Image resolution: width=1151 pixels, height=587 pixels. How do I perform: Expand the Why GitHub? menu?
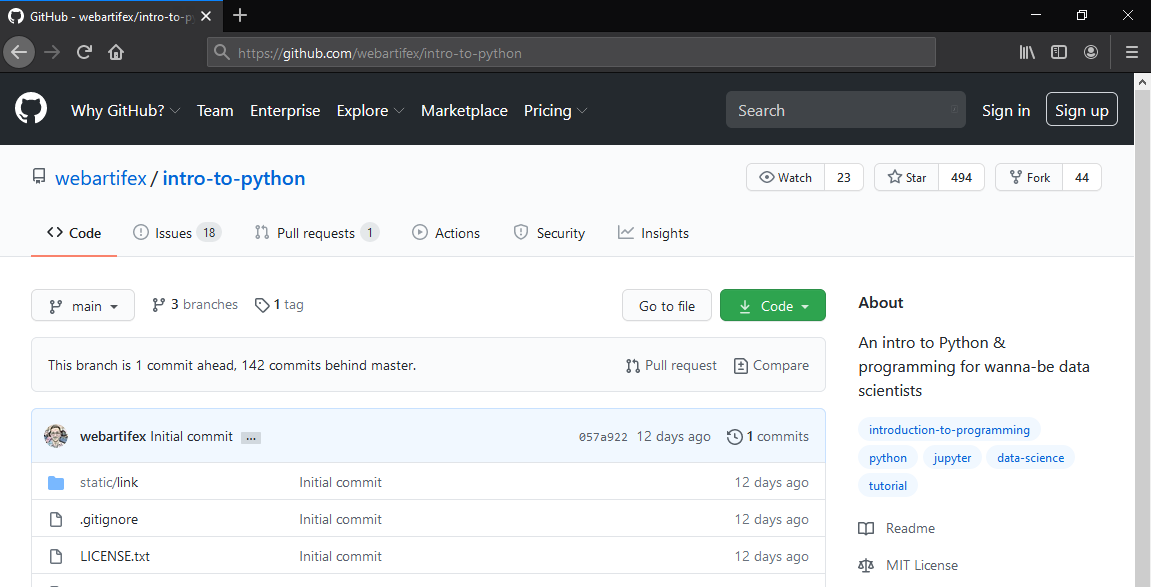pos(125,110)
